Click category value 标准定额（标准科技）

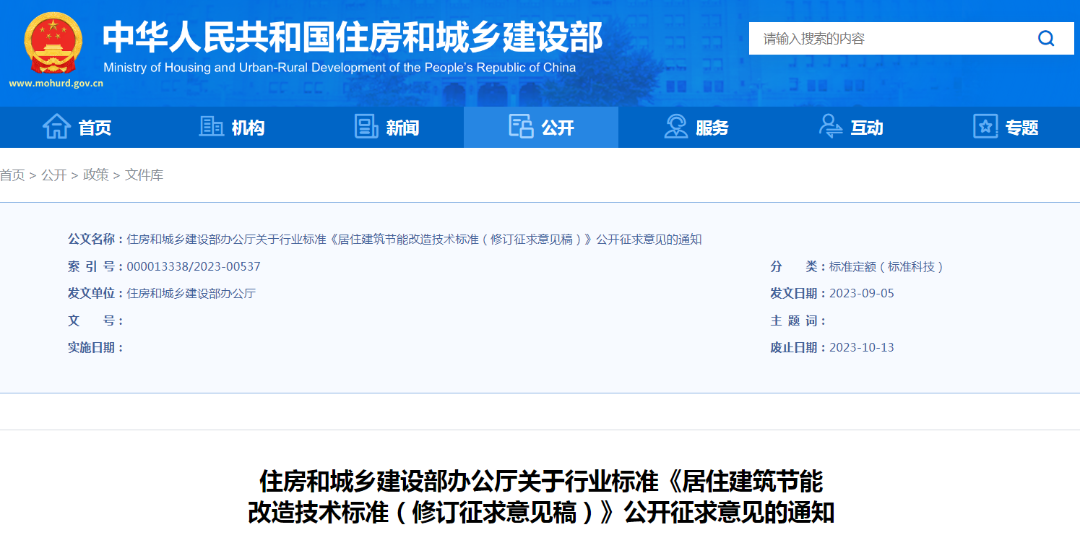coord(886,267)
